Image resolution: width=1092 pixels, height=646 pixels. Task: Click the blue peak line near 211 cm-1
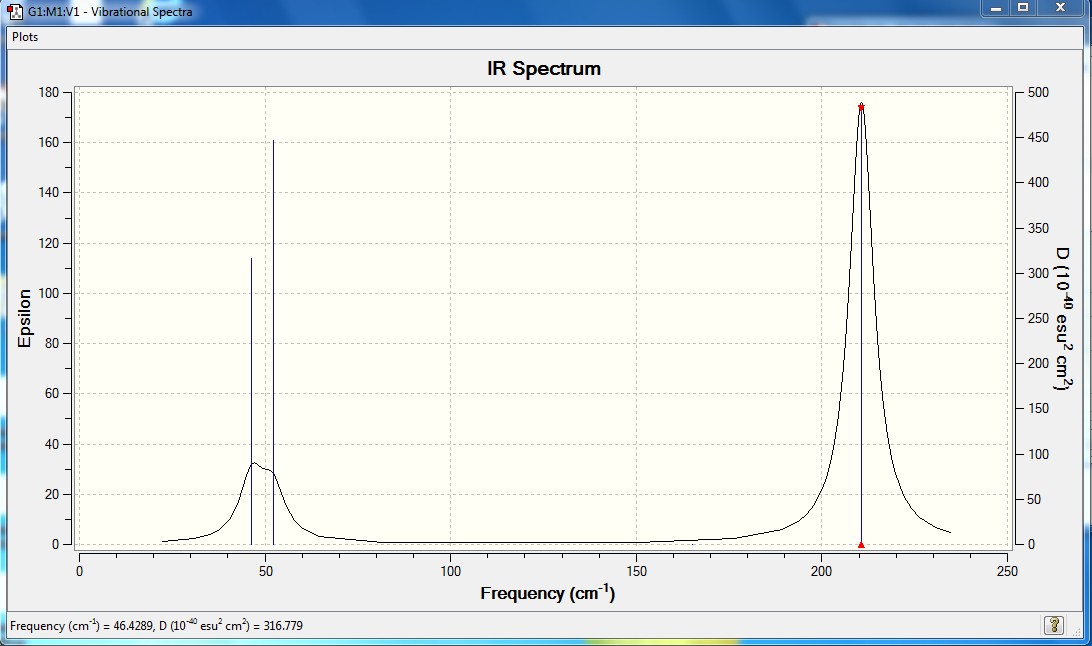(x=861, y=325)
